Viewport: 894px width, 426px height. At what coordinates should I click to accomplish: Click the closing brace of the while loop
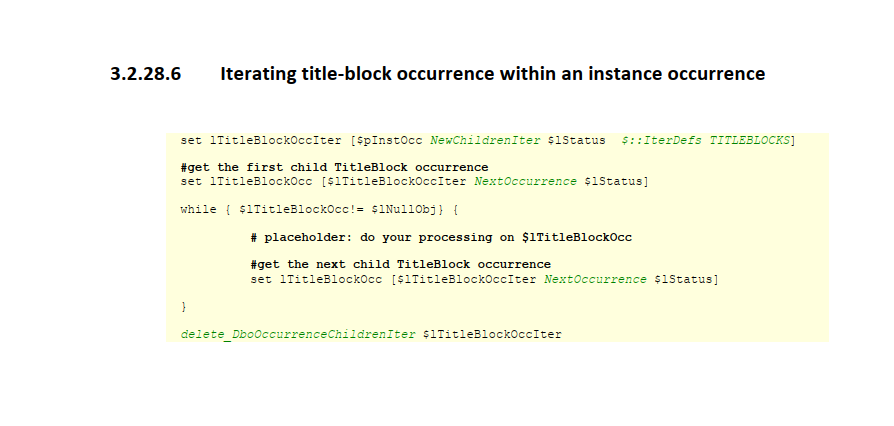tap(184, 305)
